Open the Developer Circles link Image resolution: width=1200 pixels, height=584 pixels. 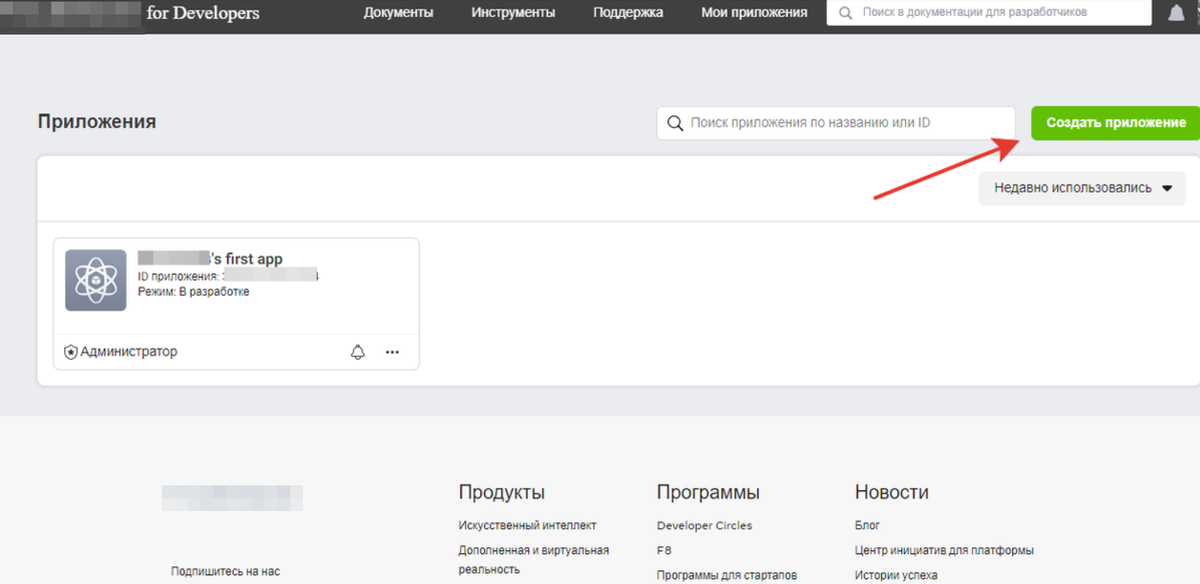point(704,525)
